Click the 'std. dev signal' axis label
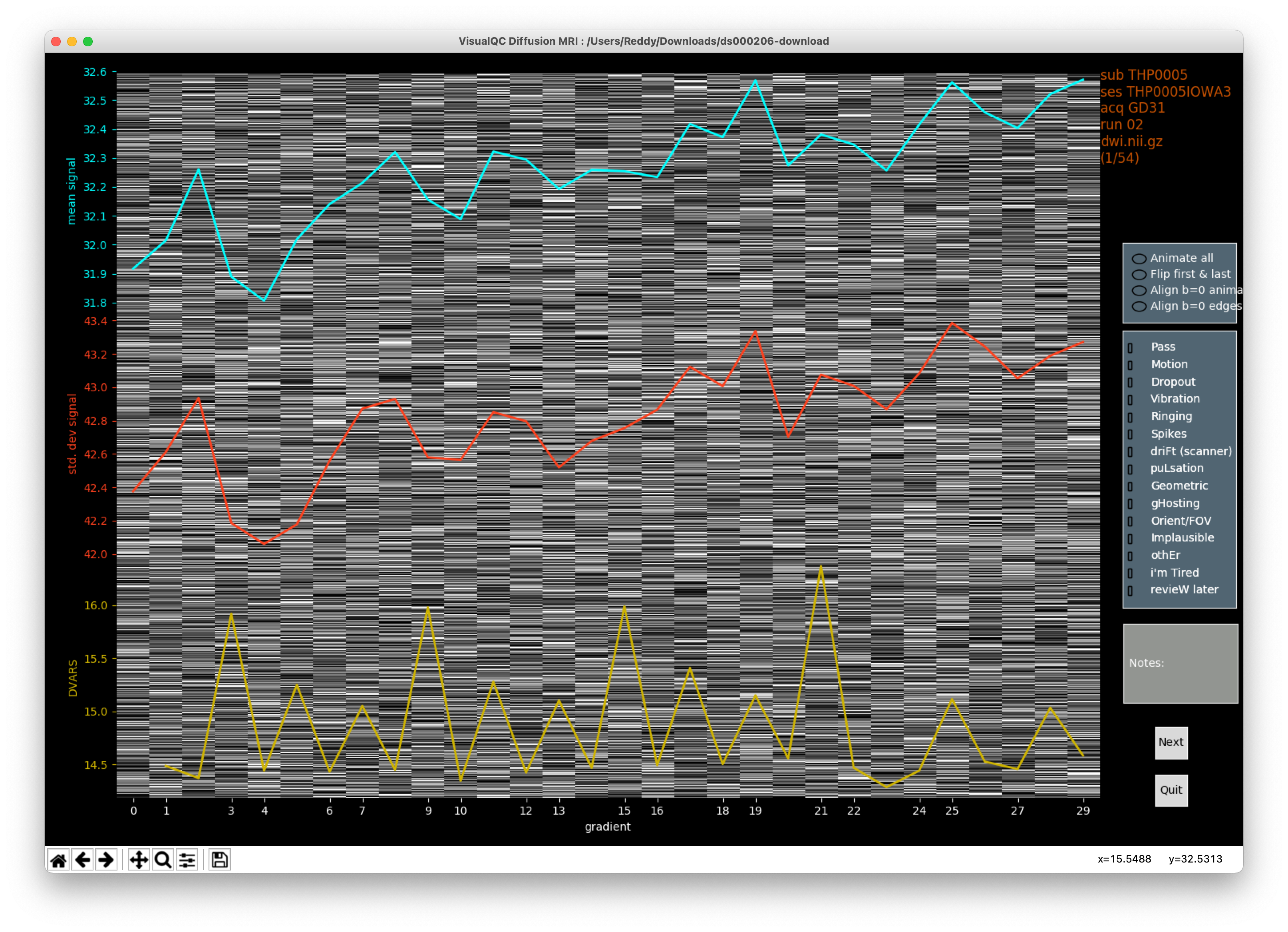Viewport: 1288px width, 932px height. tap(72, 434)
